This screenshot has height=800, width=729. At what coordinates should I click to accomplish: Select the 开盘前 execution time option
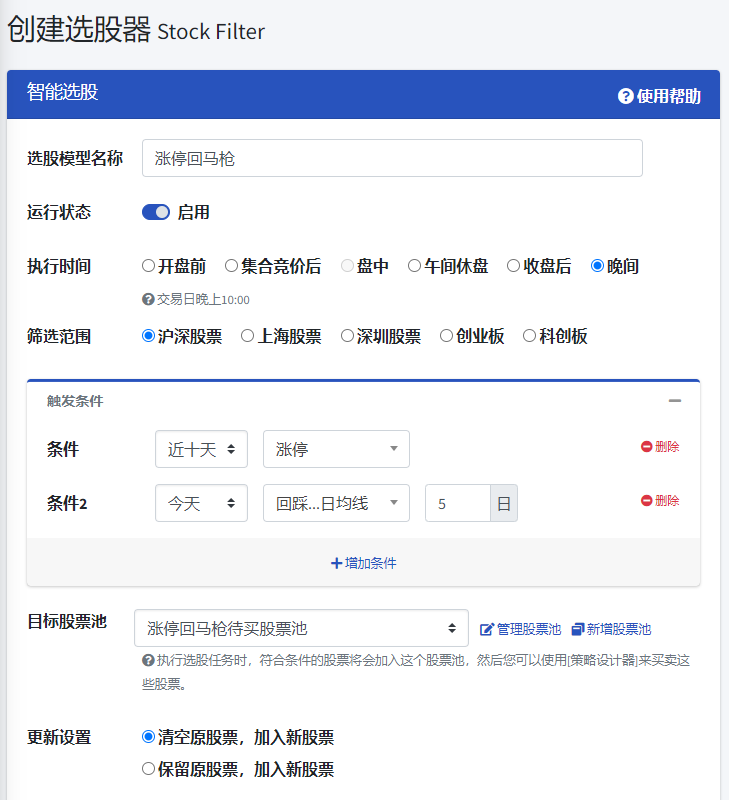tap(149, 266)
